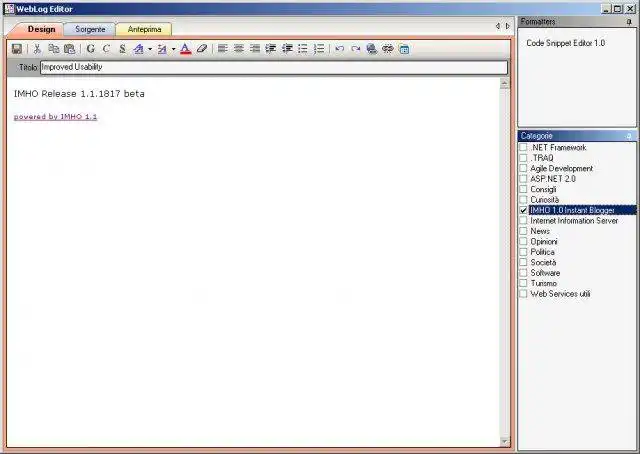Click the Titolo text field
Image resolution: width=640 pixels, height=454 pixels.
click(274, 67)
